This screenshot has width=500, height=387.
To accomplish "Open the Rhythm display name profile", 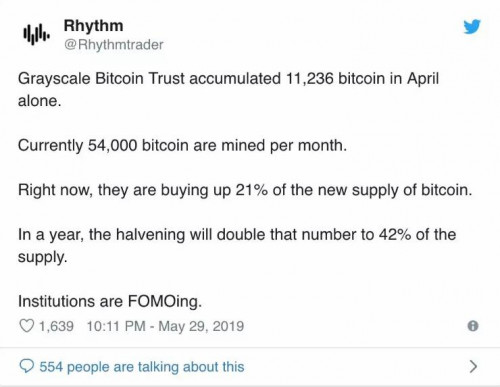I will tap(93, 26).
